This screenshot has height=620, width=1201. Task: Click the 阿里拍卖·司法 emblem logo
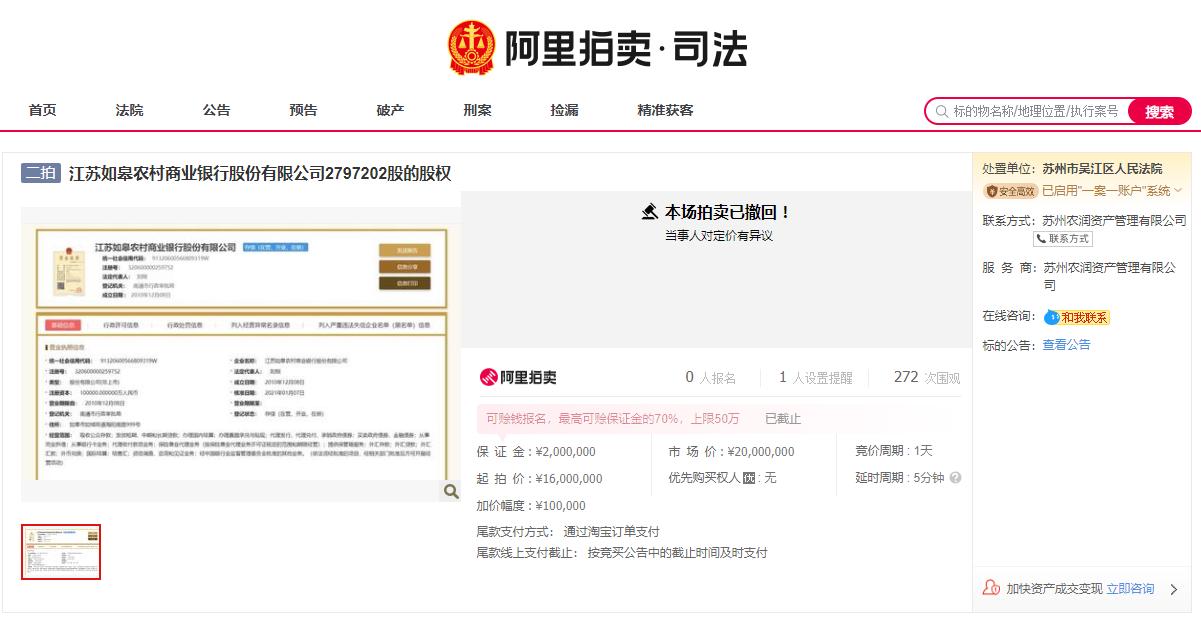[x=470, y=48]
